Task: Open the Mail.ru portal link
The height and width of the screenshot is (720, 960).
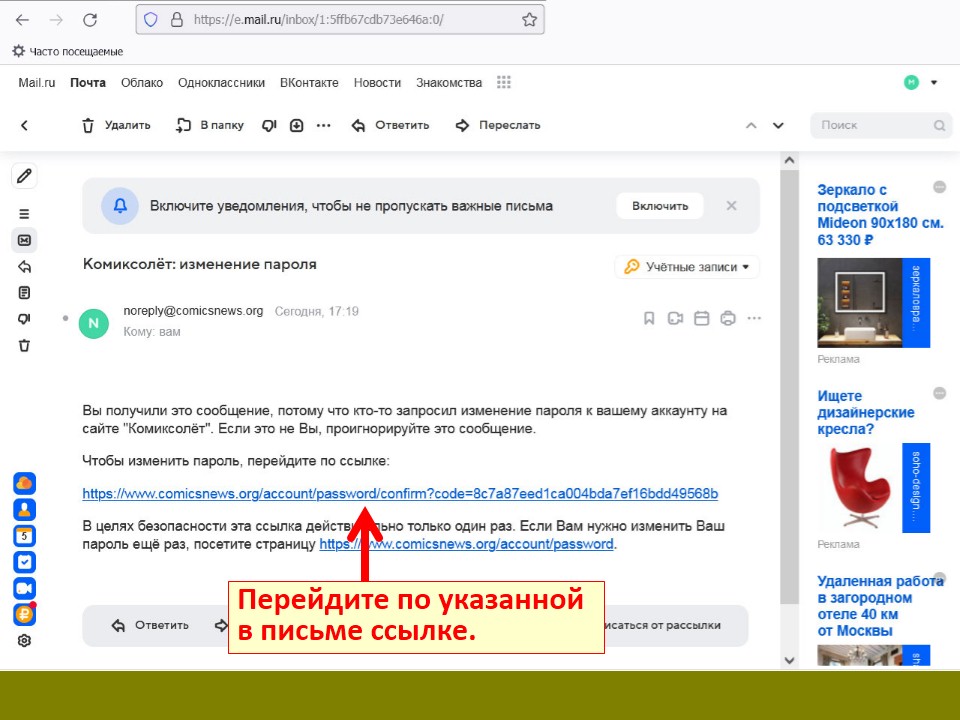Action: point(37,83)
